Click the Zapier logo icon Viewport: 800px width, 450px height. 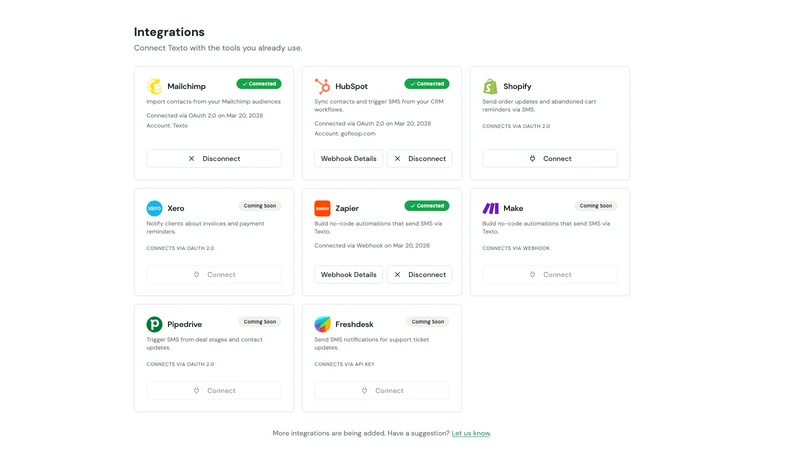coord(322,208)
